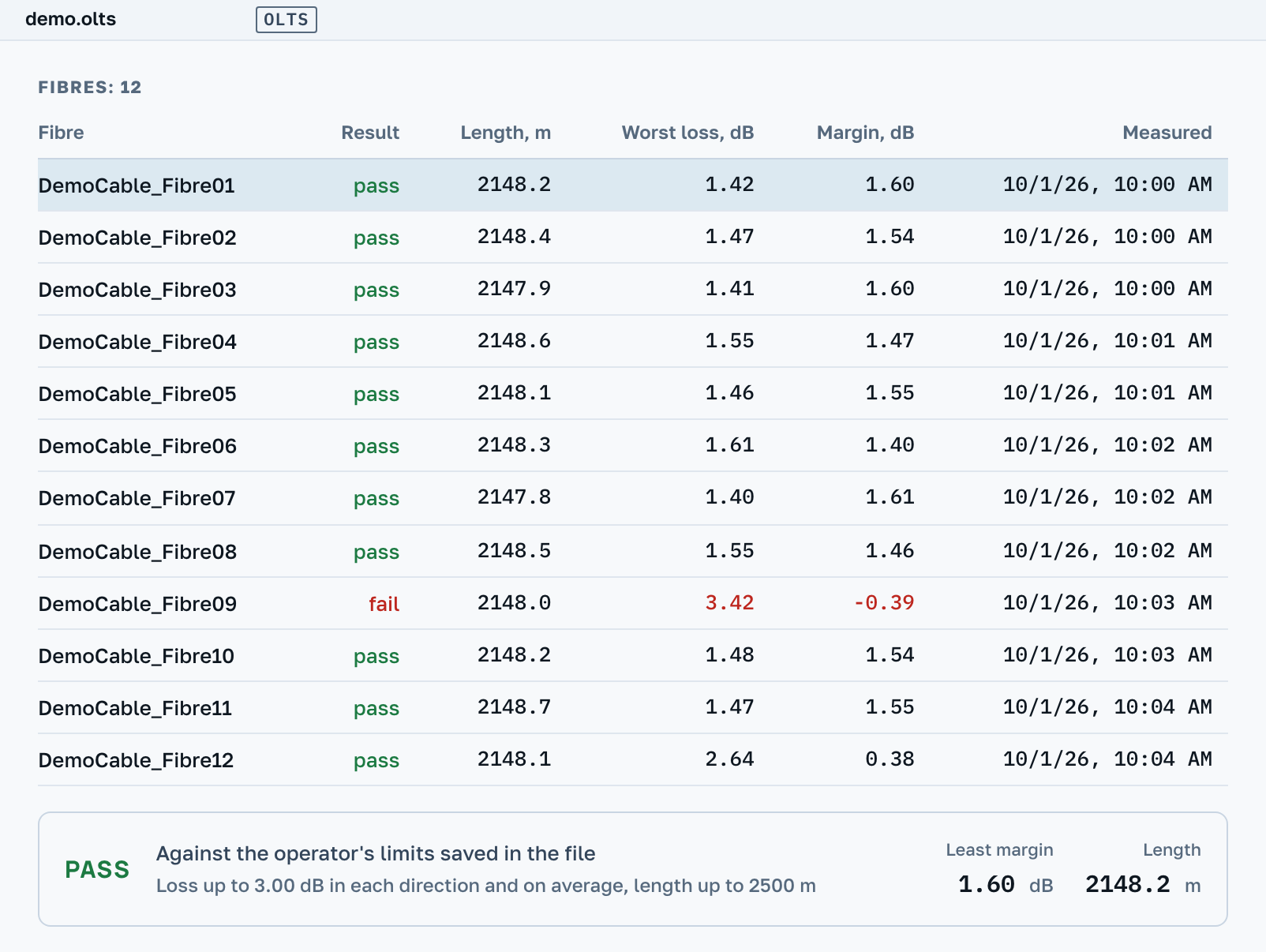Click the Fibre column header
Viewport: 1266px width, 952px height.
point(61,133)
